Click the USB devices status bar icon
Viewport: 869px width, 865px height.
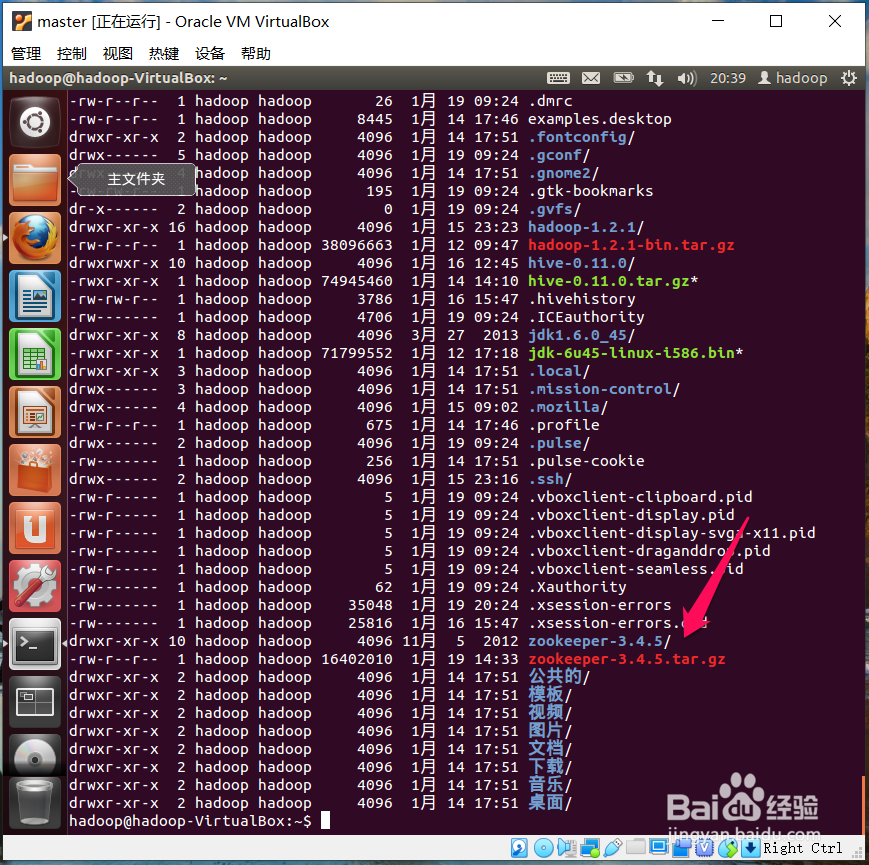point(613,848)
